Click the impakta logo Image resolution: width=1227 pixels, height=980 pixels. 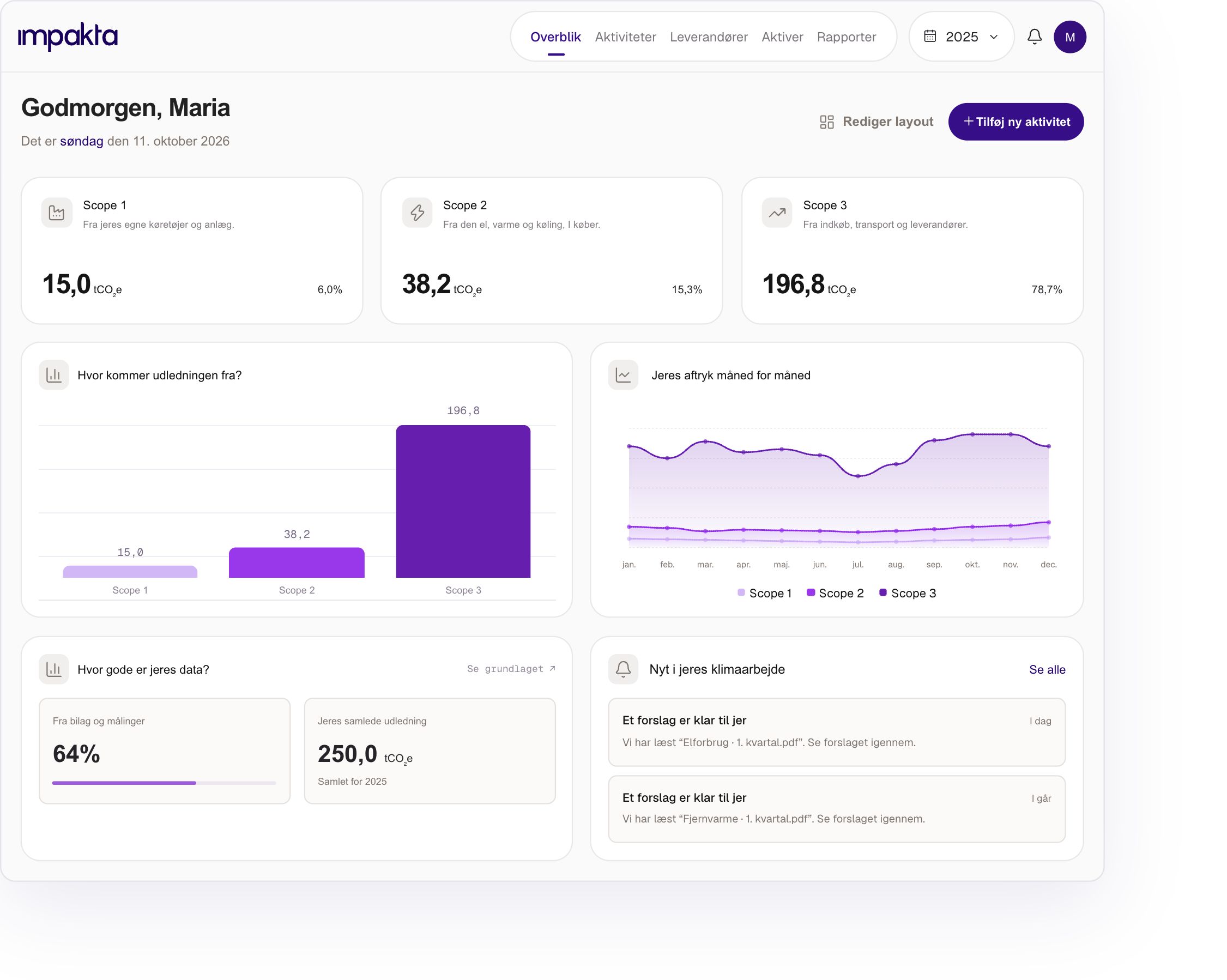click(68, 37)
